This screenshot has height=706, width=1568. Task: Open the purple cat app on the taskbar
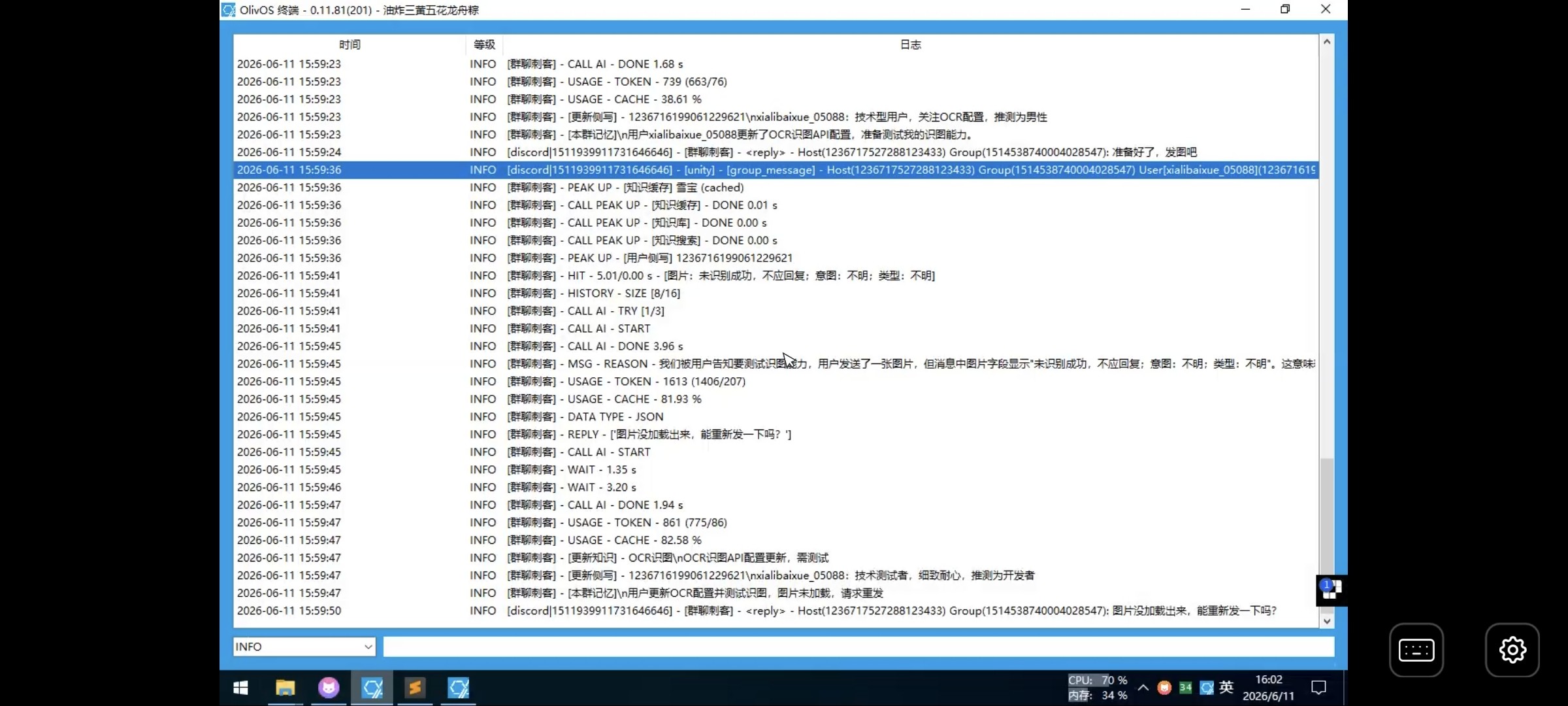329,688
